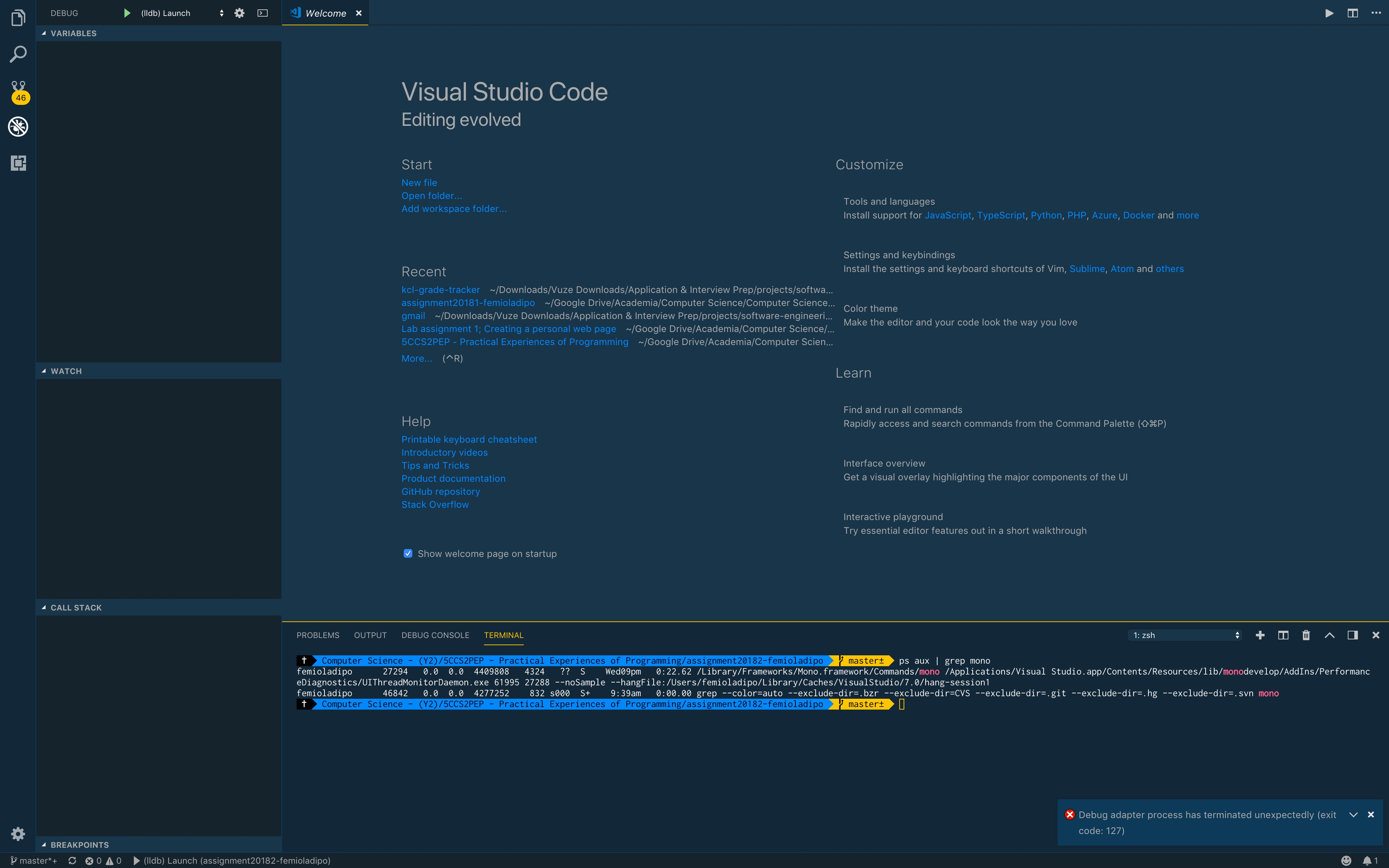Image resolution: width=1389 pixels, height=868 pixels.
Task: Open the notifications bell icon
Action: 1368,860
